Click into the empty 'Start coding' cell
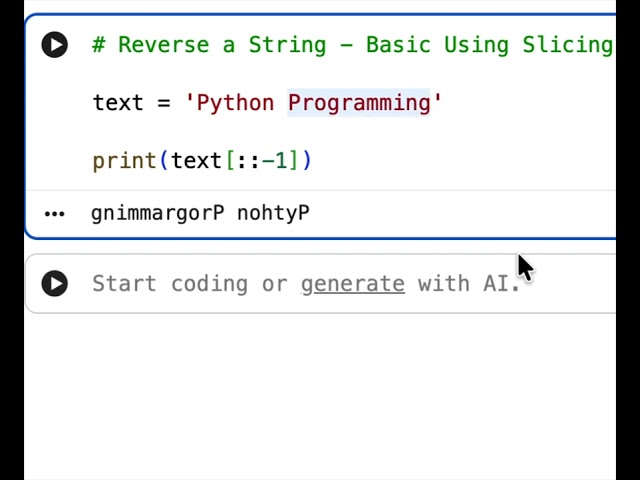 pyautogui.click(x=320, y=284)
